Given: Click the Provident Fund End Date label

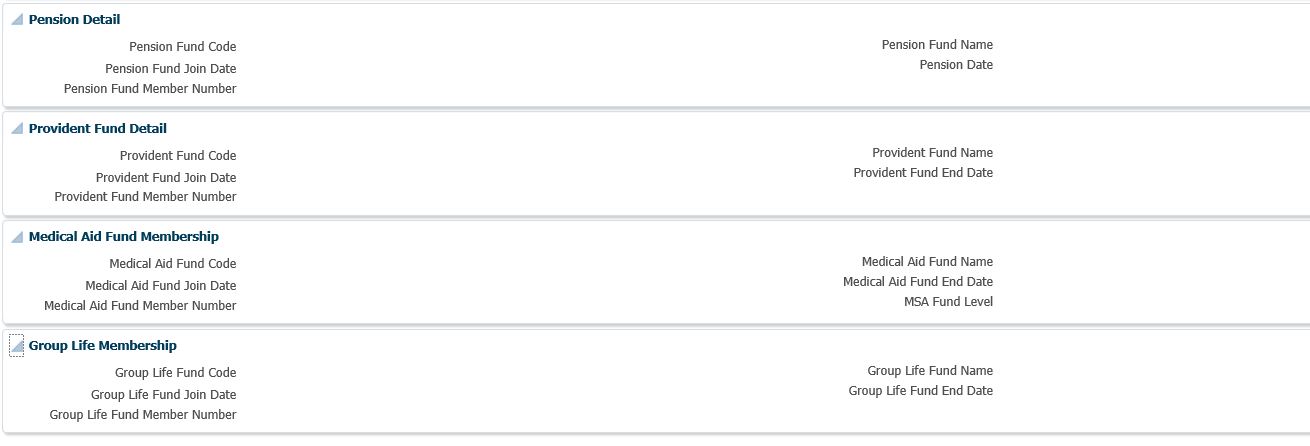Looking at the screenshot, I should pos(923,173).
